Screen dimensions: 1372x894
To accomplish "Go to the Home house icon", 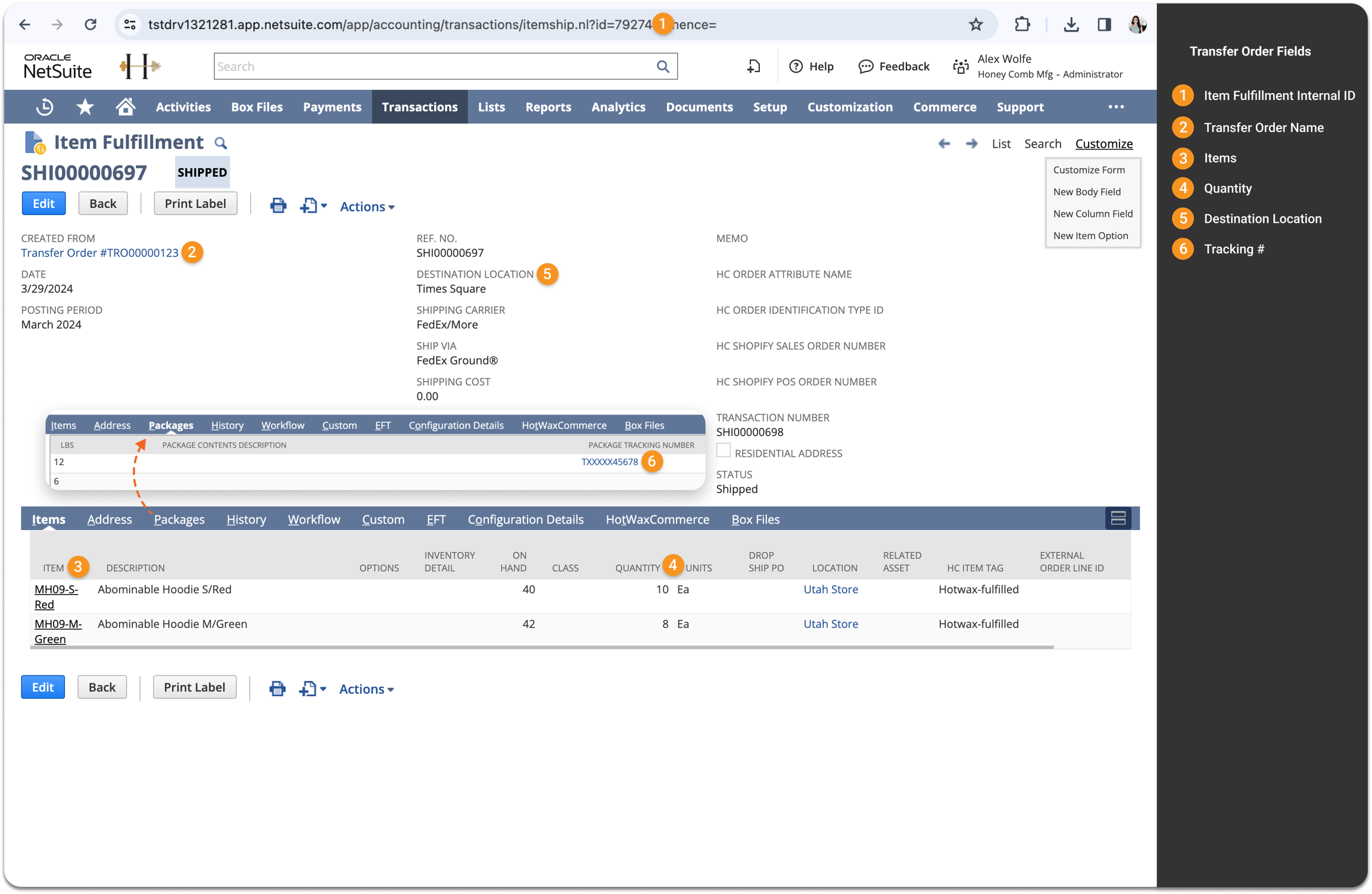I will coord(125,107).
